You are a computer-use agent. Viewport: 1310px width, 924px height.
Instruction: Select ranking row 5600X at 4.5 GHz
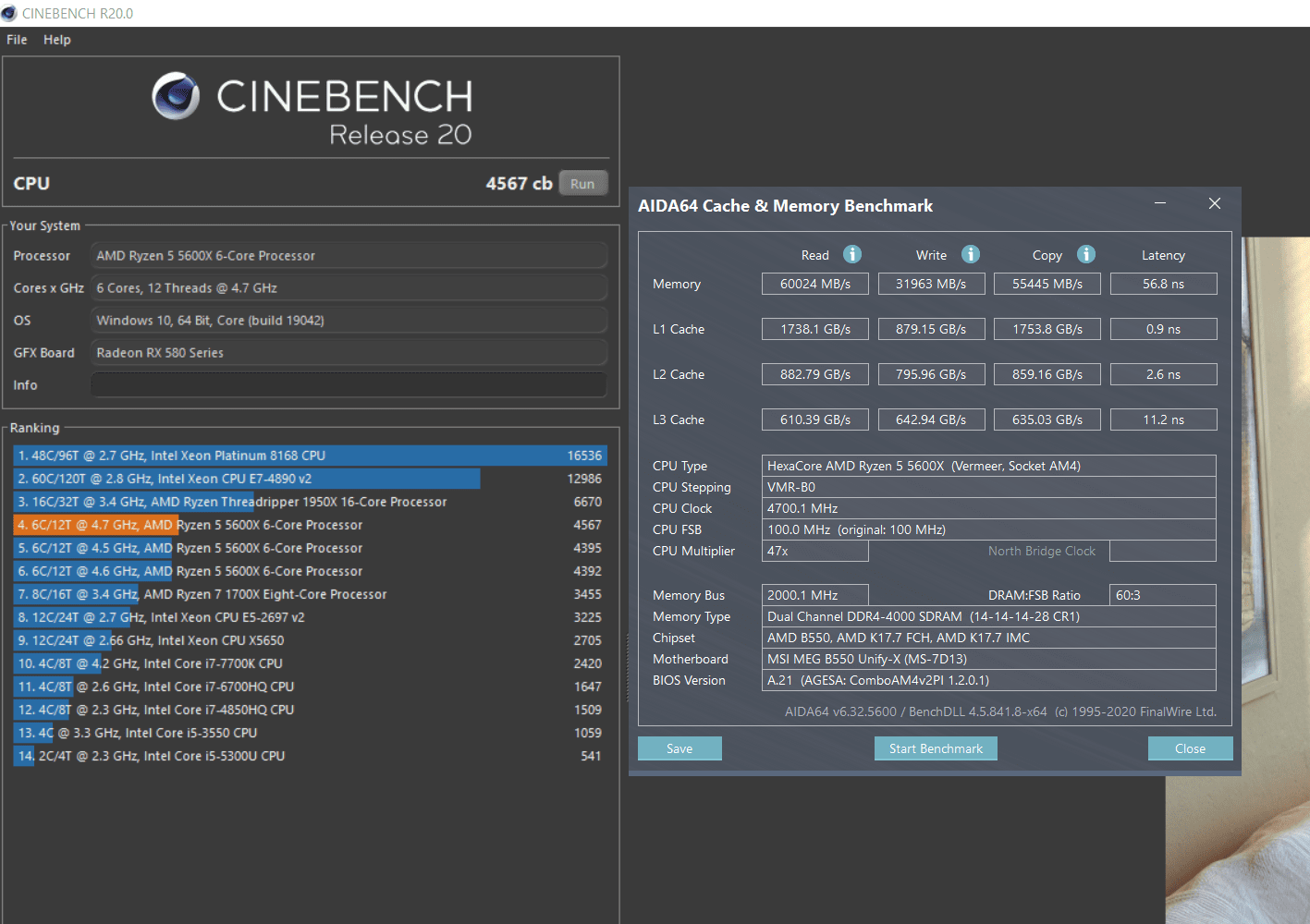[x=310, y=548]
